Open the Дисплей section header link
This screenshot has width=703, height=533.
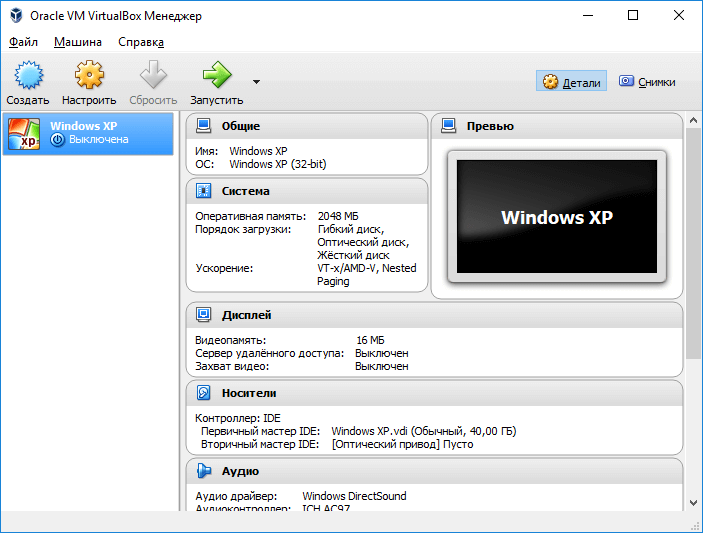point(247,315)
